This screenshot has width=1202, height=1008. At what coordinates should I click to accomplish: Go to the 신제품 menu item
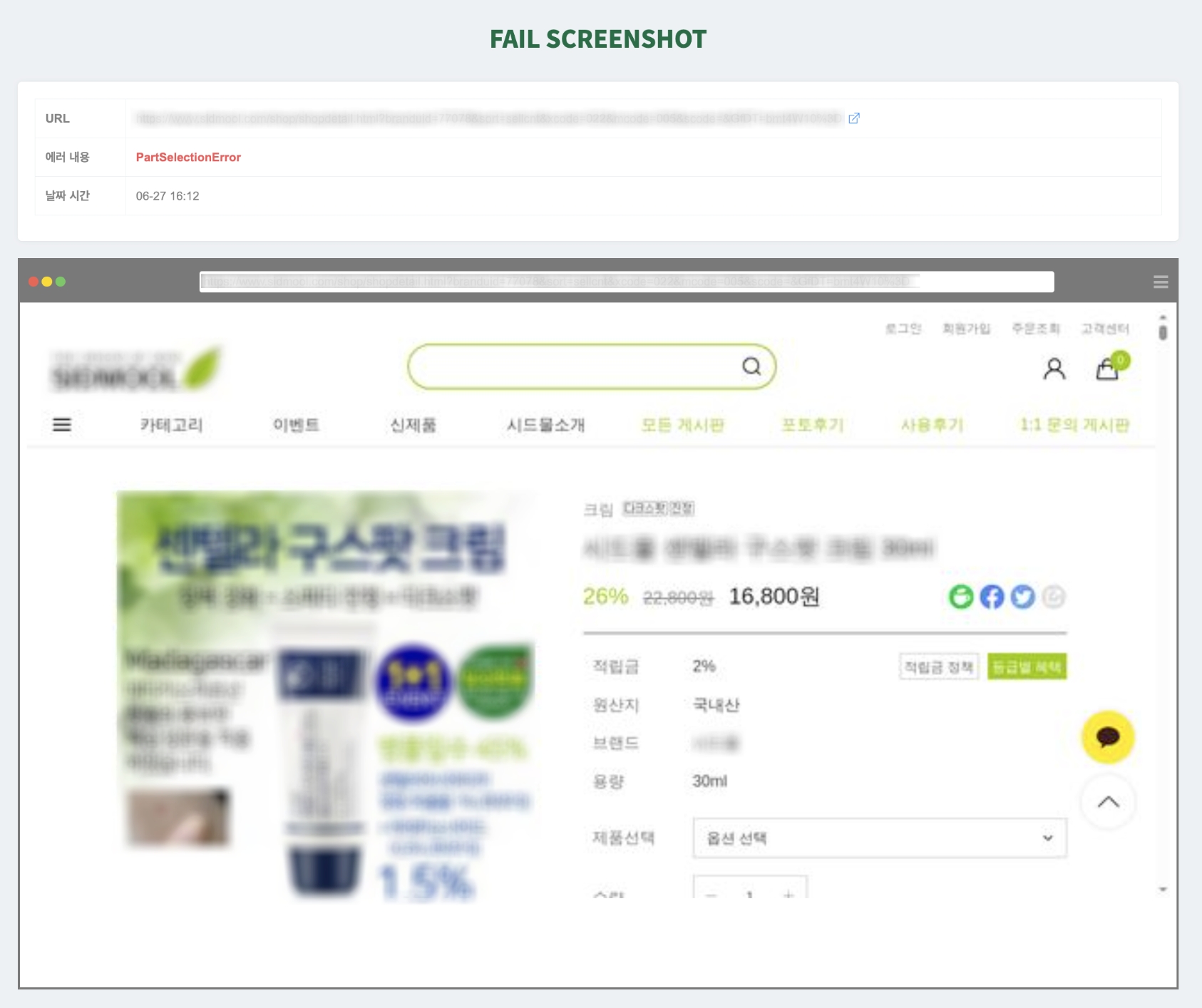(413, 425)
